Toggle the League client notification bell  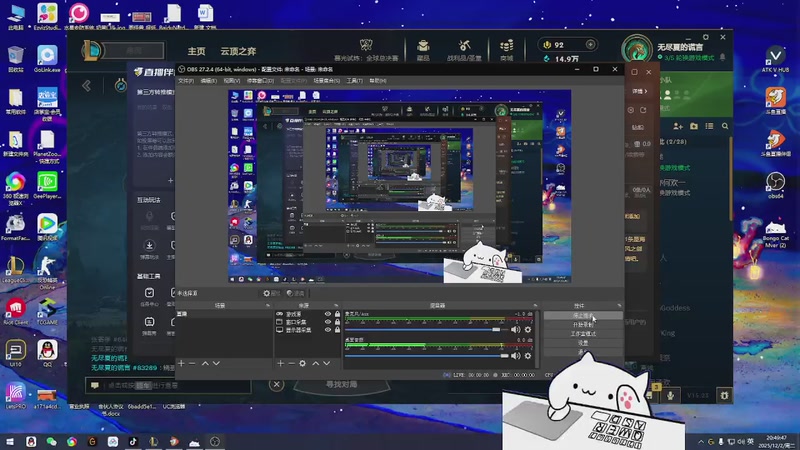pos(722,57)
